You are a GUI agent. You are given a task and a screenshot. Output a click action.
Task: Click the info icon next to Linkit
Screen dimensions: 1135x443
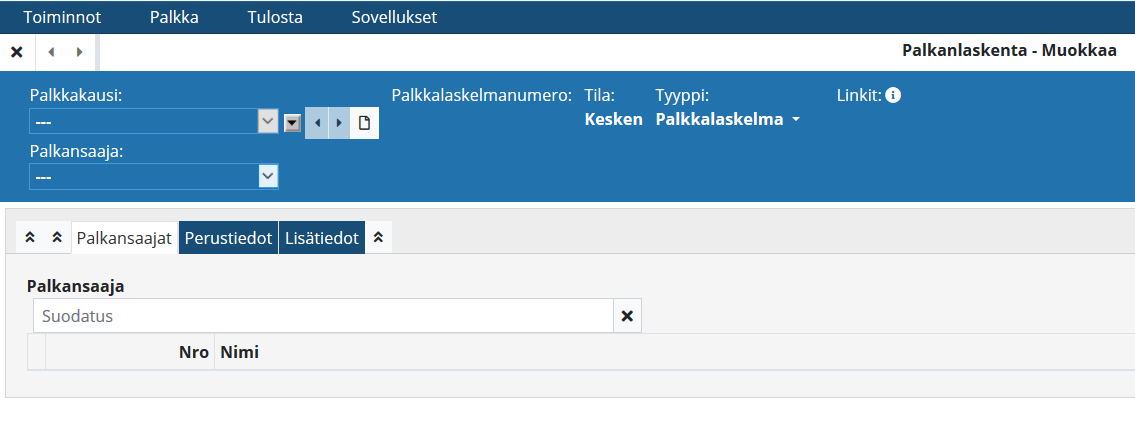tap(894, 95)
